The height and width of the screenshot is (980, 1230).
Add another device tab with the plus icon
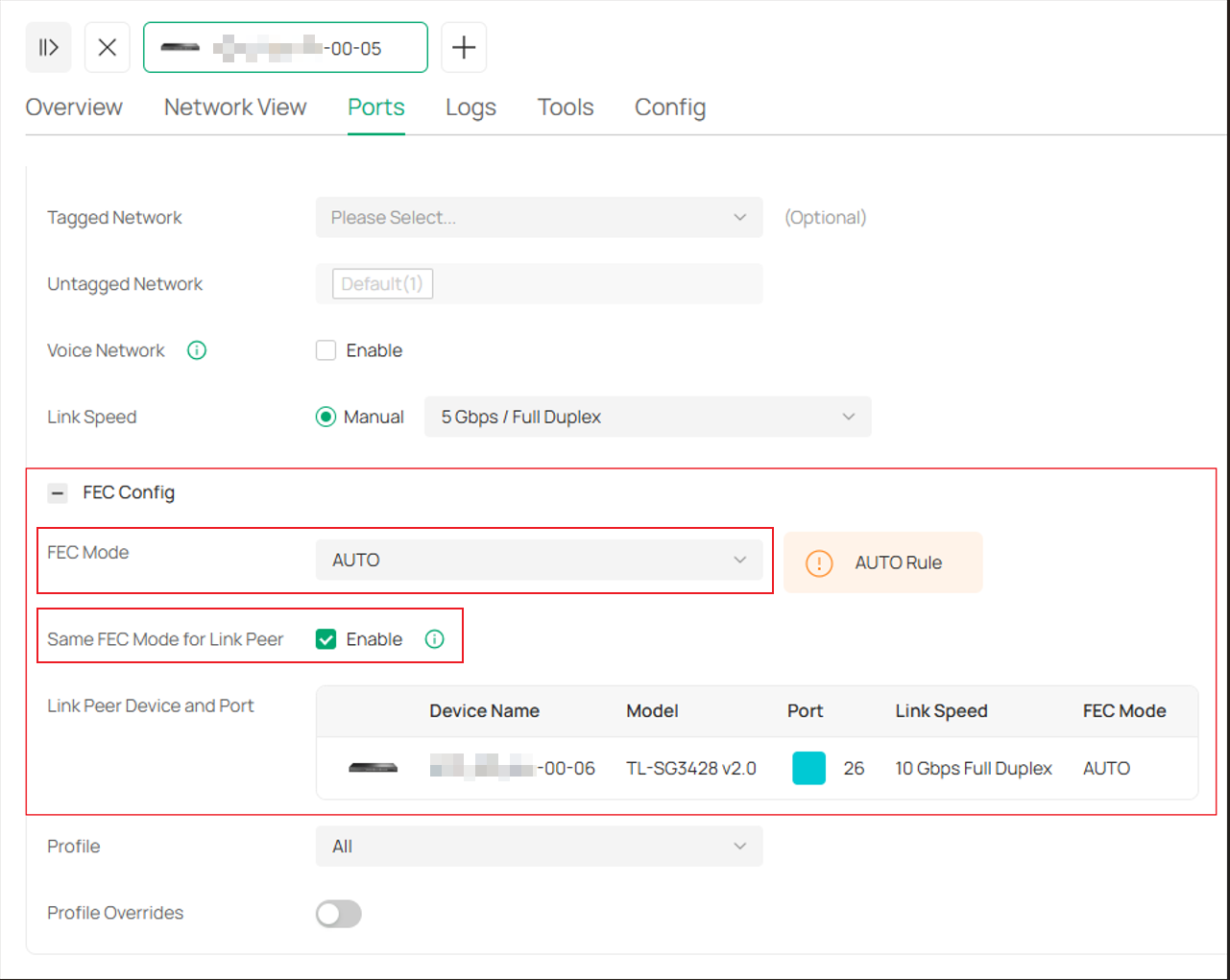(x=464, y=47)
